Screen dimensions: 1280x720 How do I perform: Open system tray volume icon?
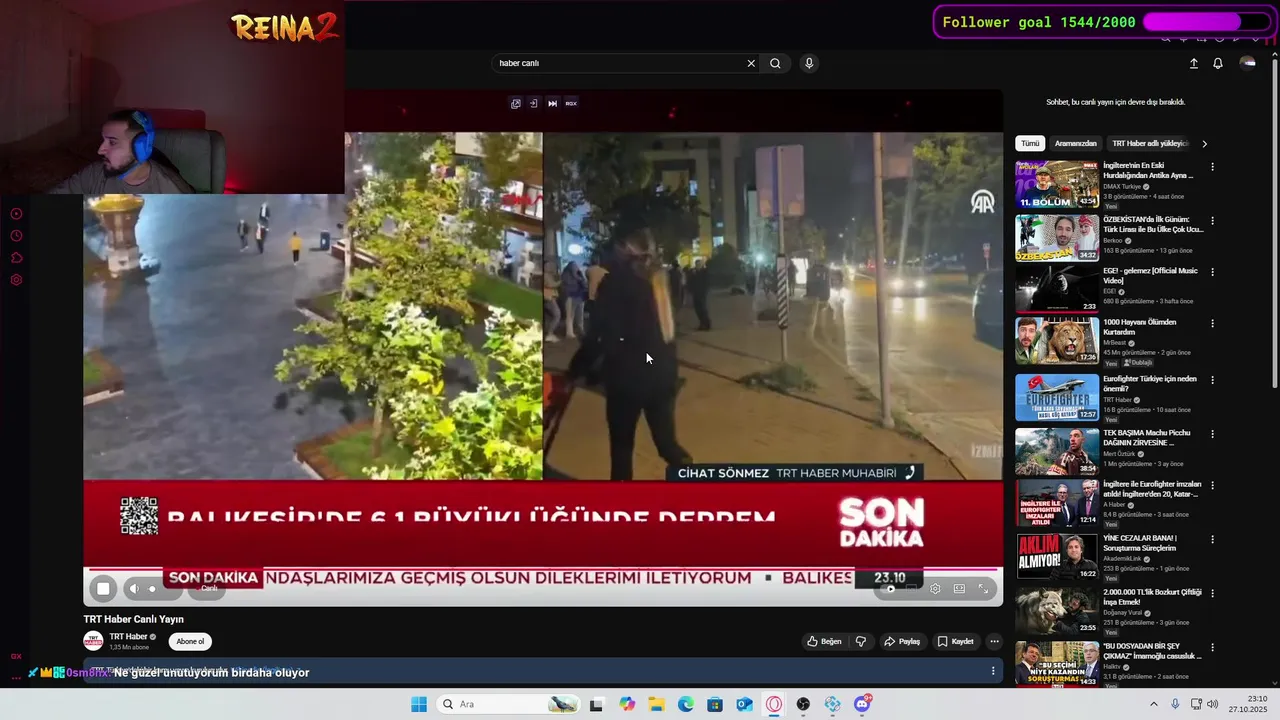tap(1212, 704)
